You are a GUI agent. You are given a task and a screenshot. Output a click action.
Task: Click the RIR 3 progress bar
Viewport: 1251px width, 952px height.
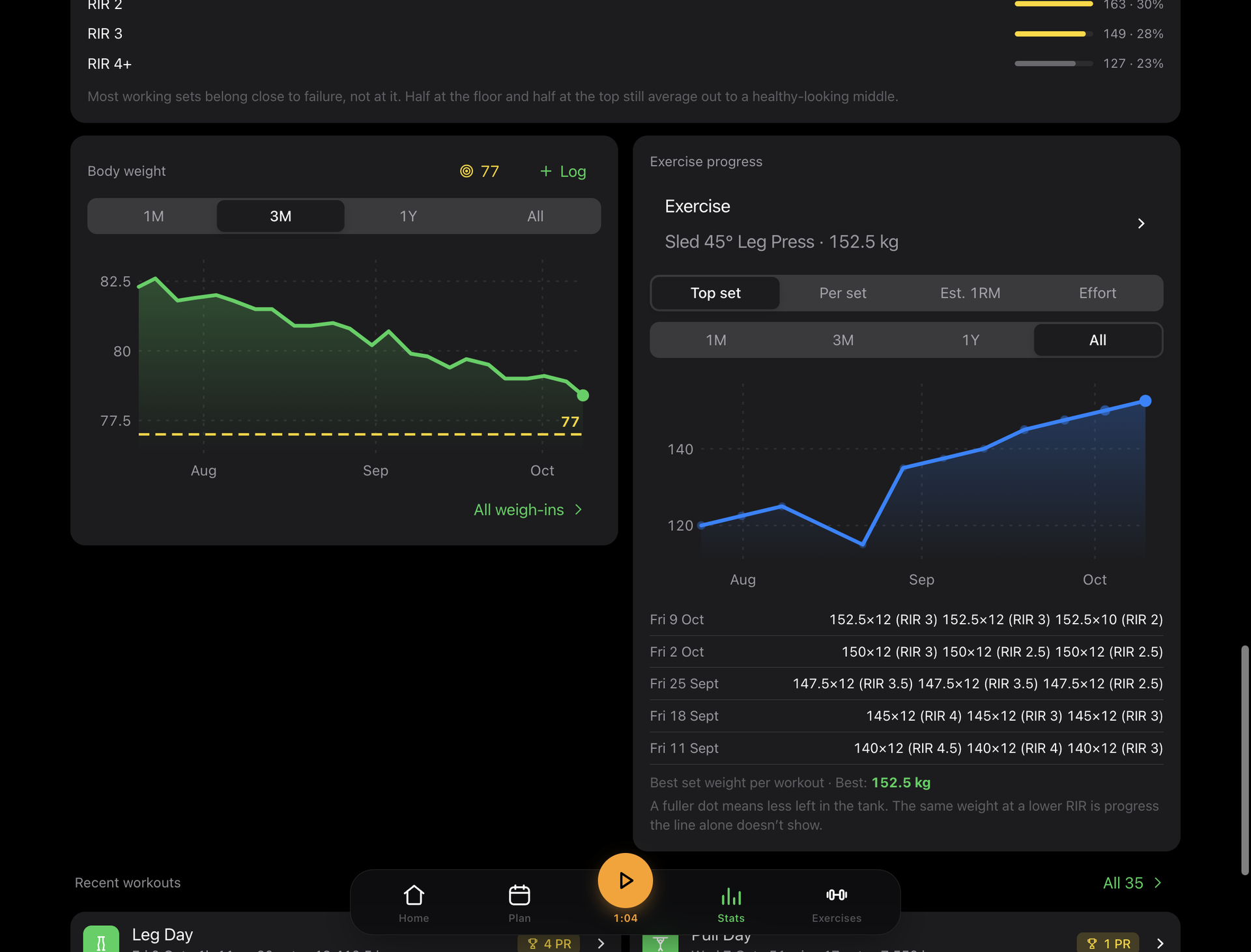[1054, 34]
